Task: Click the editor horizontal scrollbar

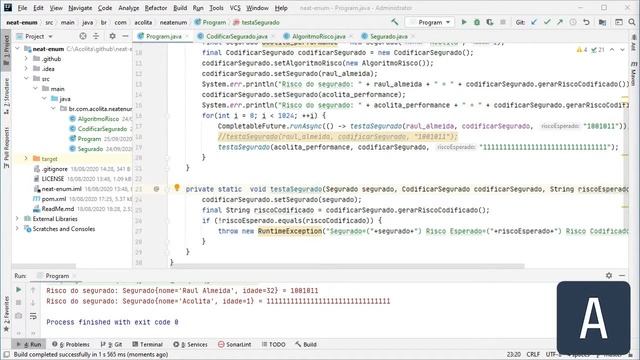Action: coord(347,266)
